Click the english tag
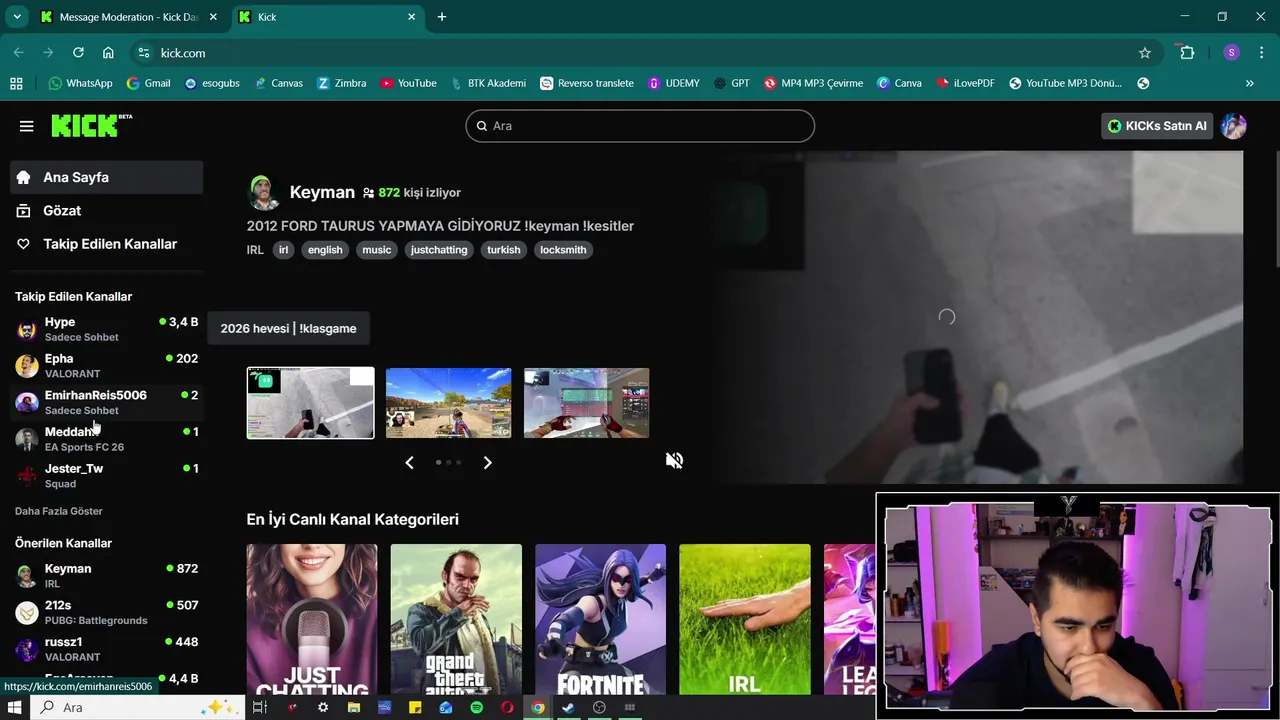The image size is (1280, 720). (x=325, y=250)
